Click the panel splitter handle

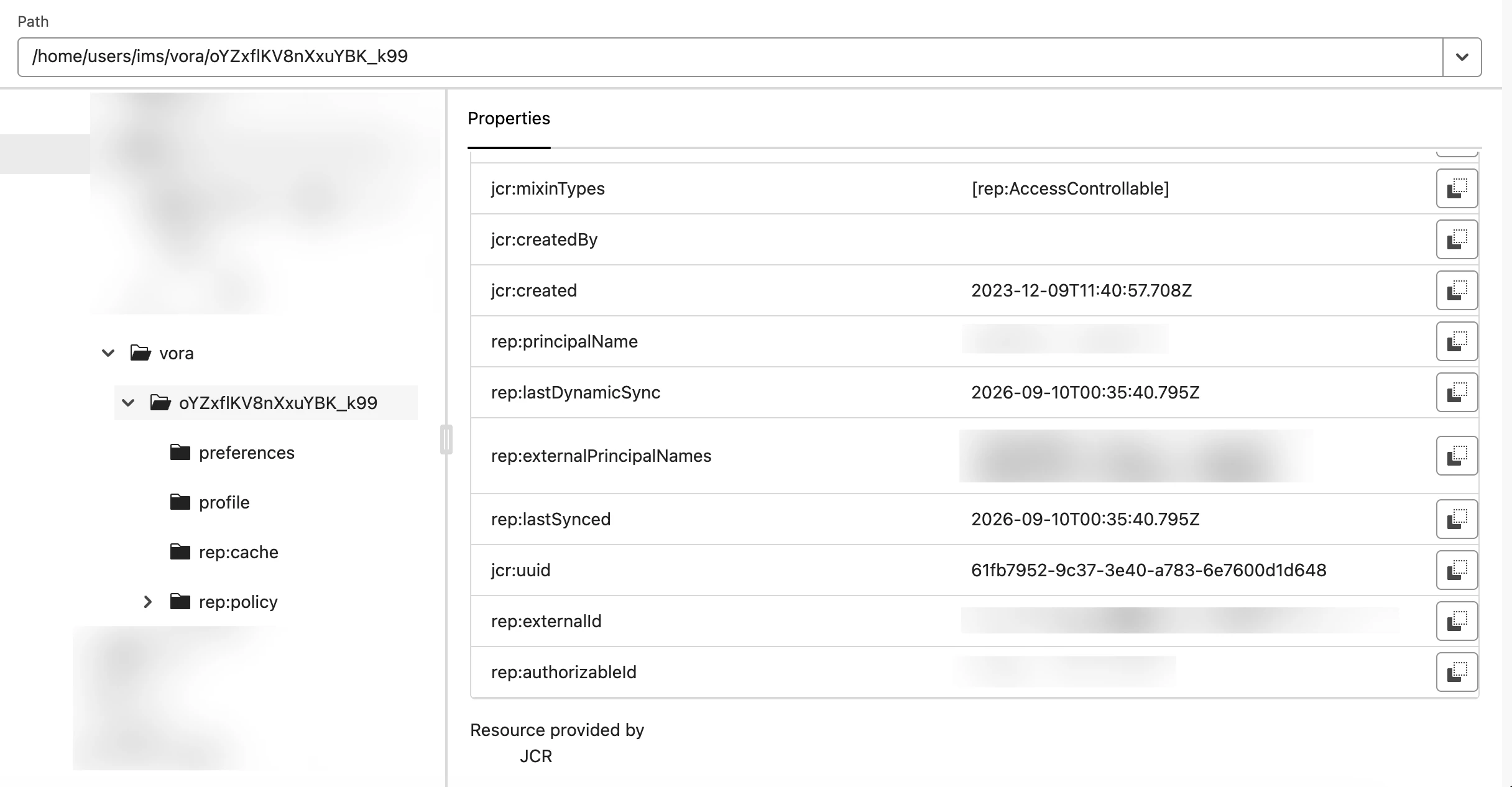[x=446, y=440]
